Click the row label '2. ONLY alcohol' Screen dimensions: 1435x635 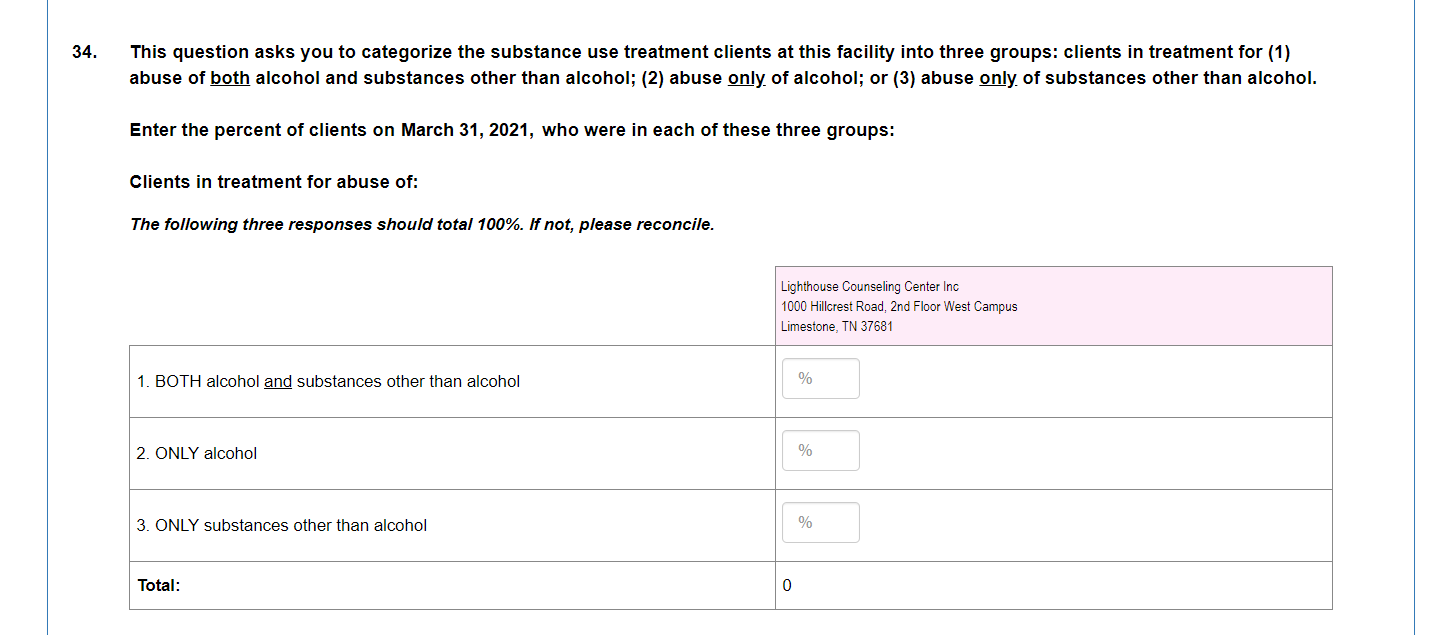point(196,454)
